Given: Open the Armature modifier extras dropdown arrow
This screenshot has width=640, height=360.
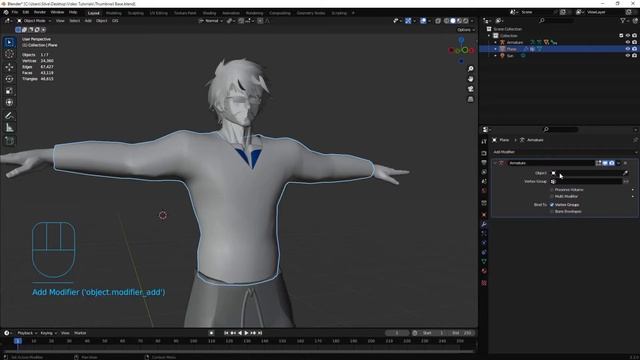Looking at the screenshot, I should click(x=618, y=163).
